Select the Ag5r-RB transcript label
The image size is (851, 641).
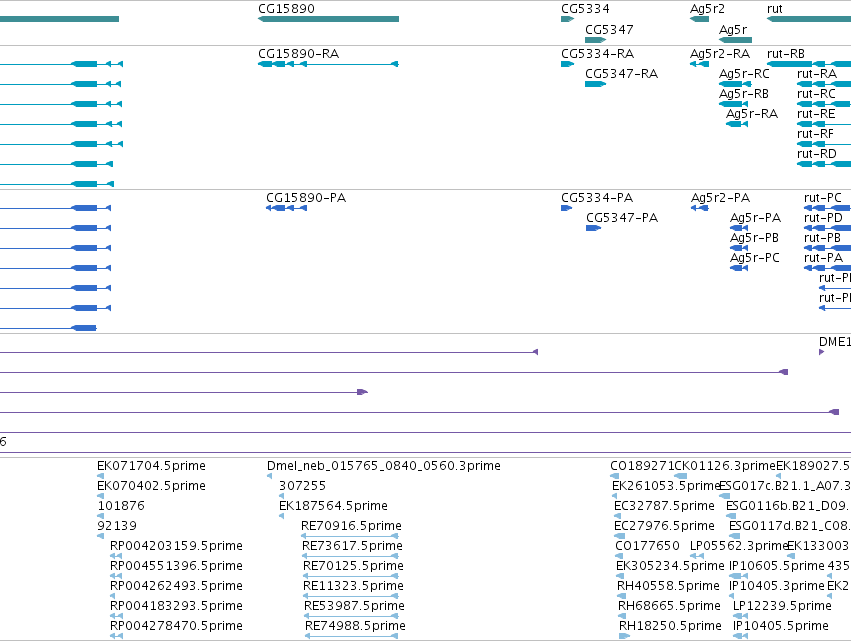point(744,94)
